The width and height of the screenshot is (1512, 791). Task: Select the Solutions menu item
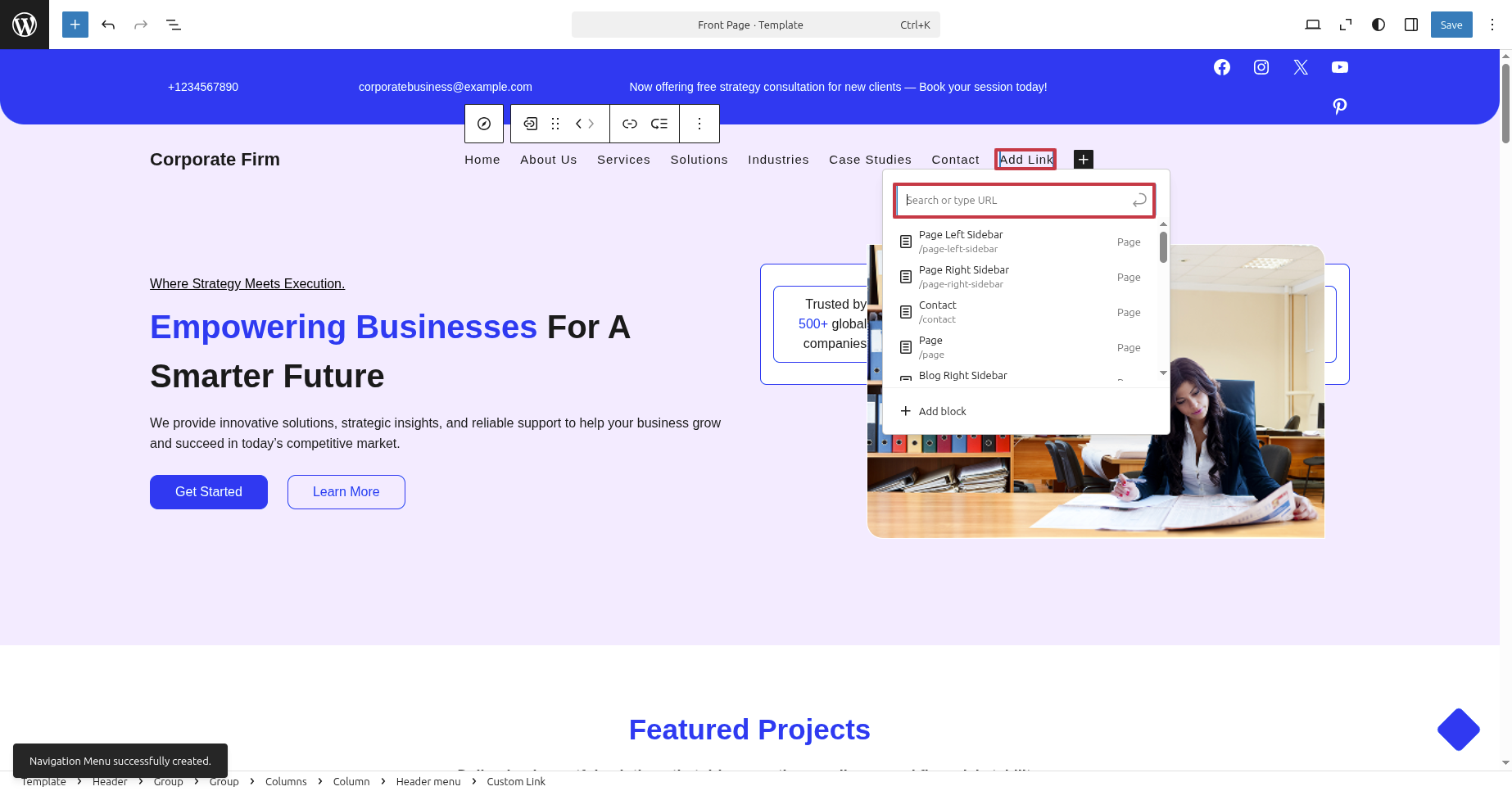(x=699, y=160)
